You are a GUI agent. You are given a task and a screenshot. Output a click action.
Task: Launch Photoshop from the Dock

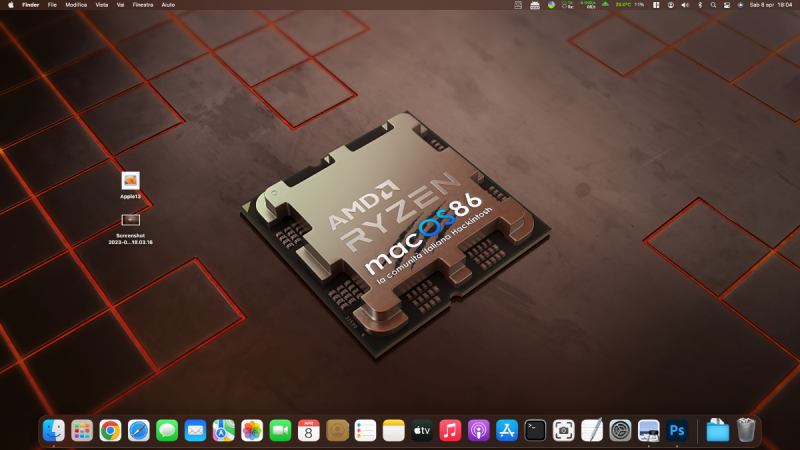tap(677, 431)
